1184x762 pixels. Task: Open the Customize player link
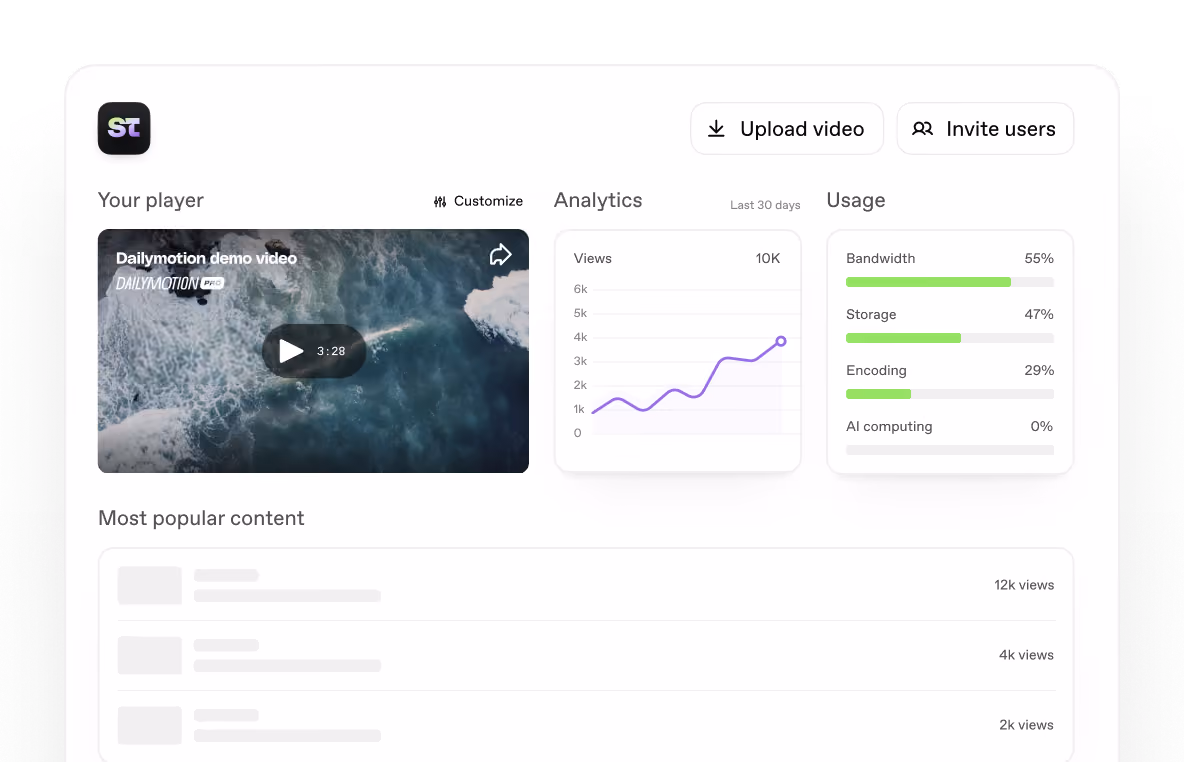tap(488, 202)
